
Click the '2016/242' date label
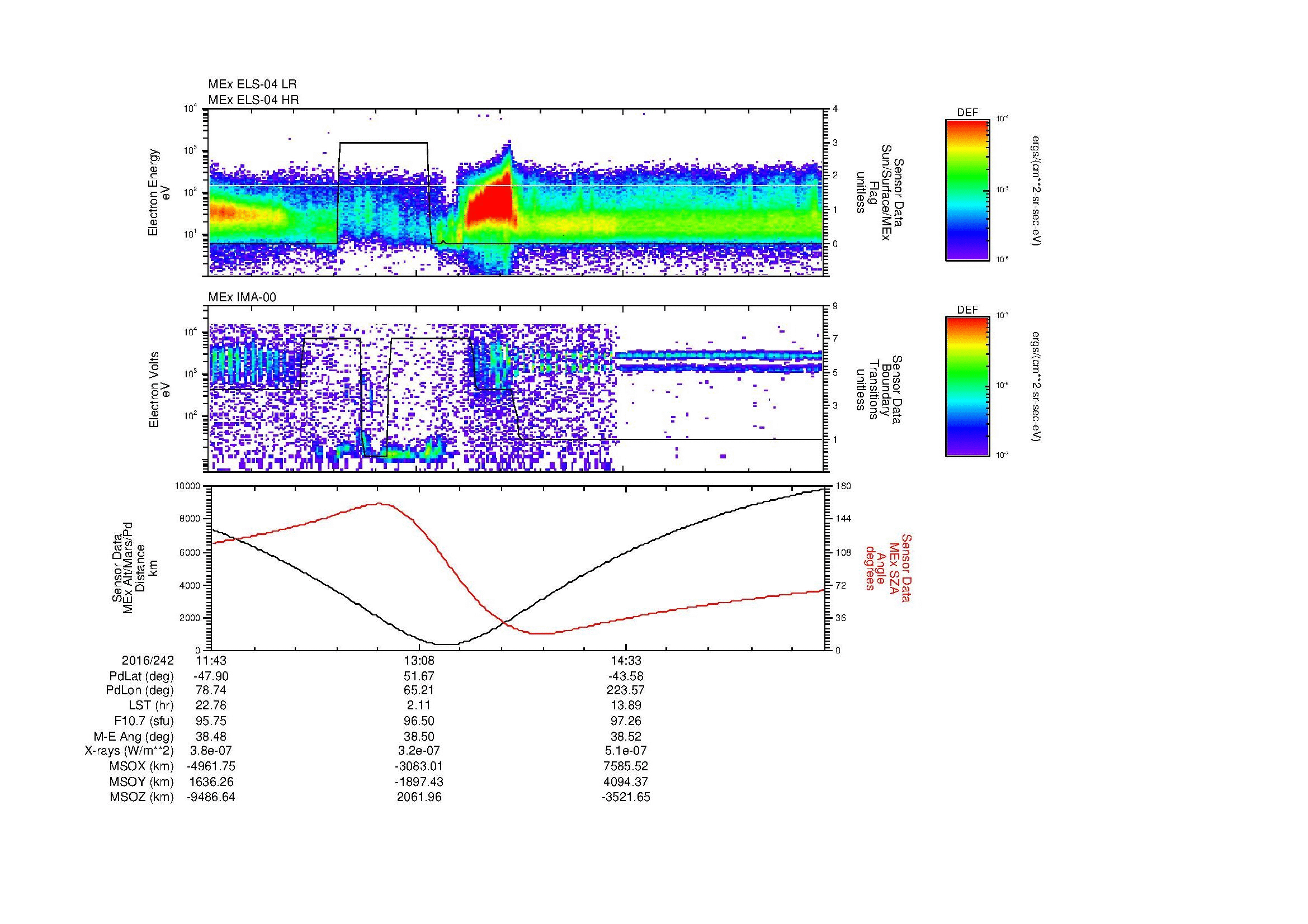point(148,660)
